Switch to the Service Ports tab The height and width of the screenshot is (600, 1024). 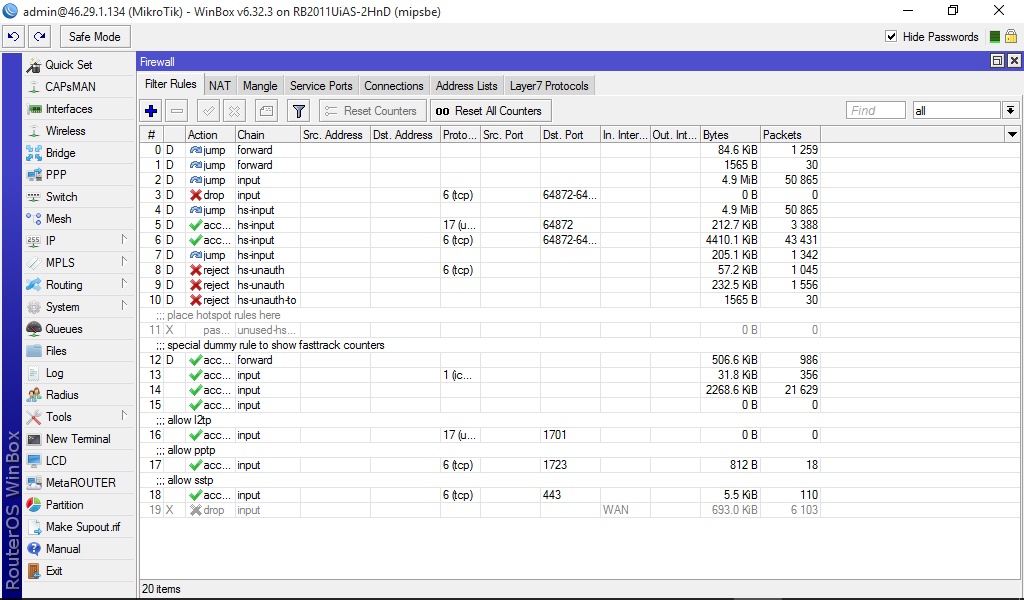click(x=321, y=86)
